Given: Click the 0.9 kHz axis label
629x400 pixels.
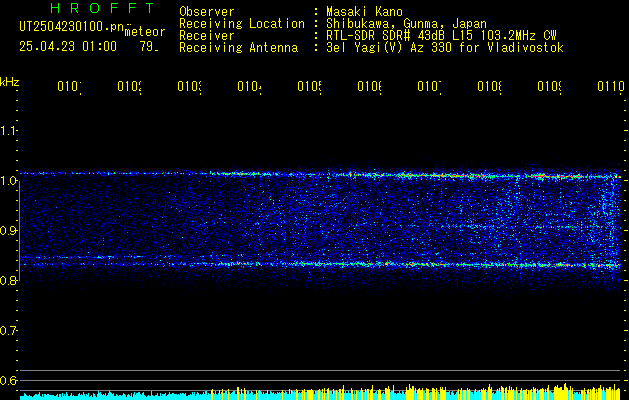Looking at the screenshot, I should 8,231.
